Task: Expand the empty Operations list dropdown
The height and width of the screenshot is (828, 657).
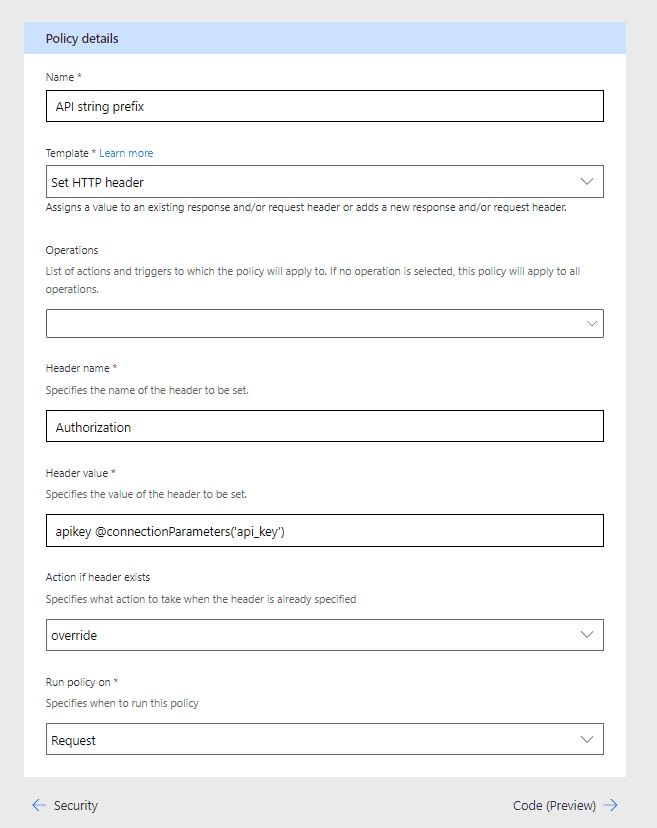Action: click(325, 323)
